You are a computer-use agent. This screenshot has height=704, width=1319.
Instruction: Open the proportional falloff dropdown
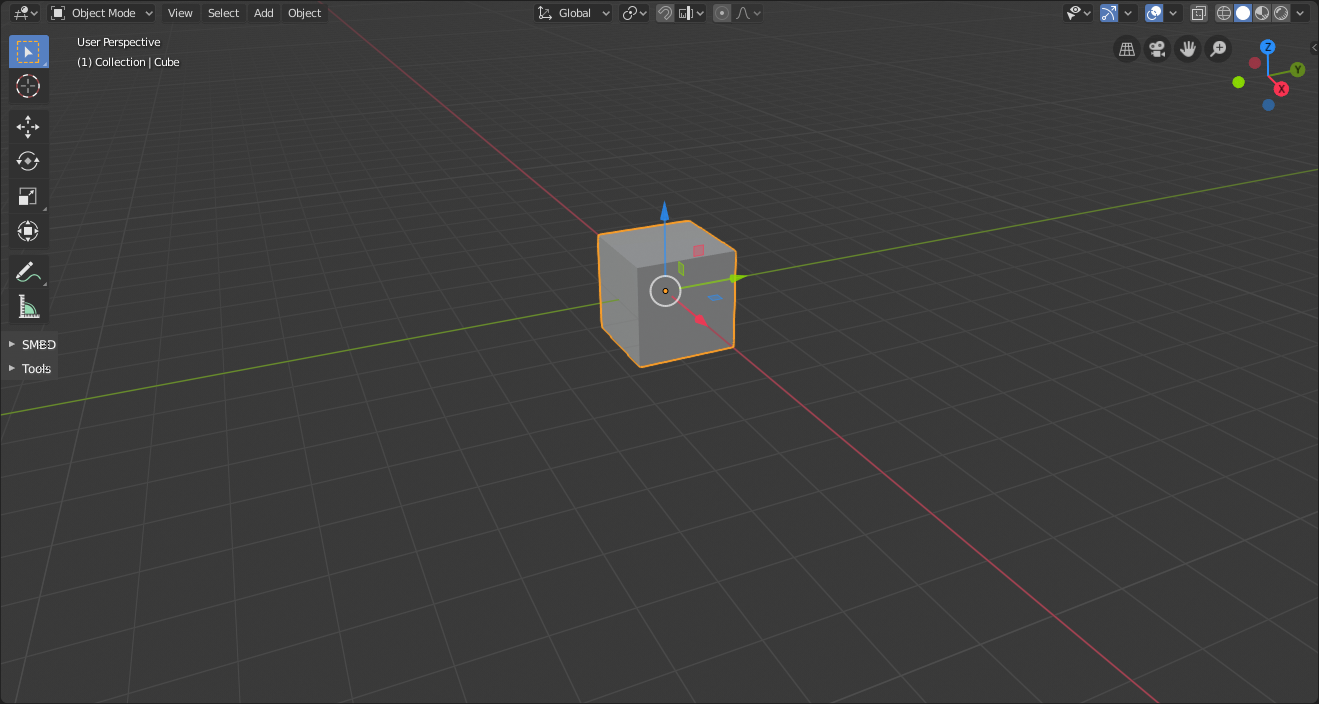point(749,13)
